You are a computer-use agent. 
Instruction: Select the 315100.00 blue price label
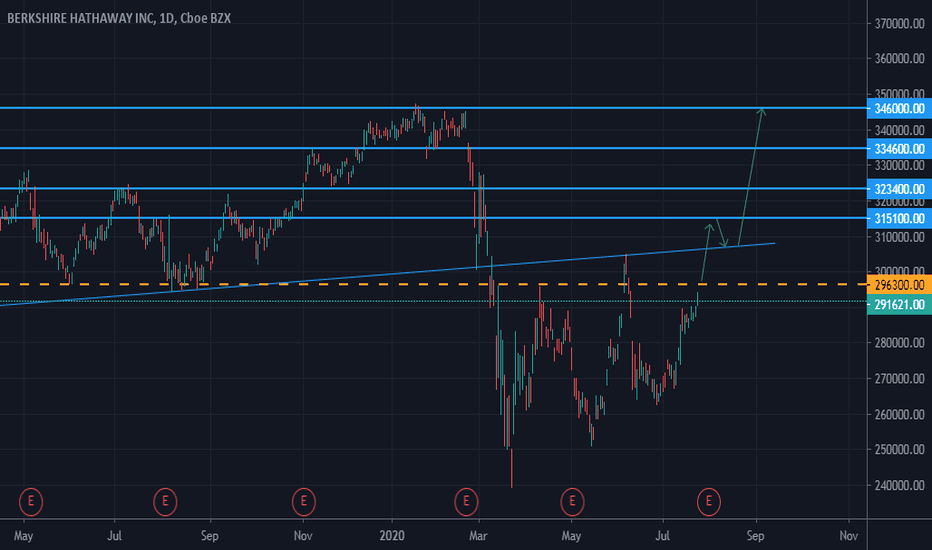899,218
